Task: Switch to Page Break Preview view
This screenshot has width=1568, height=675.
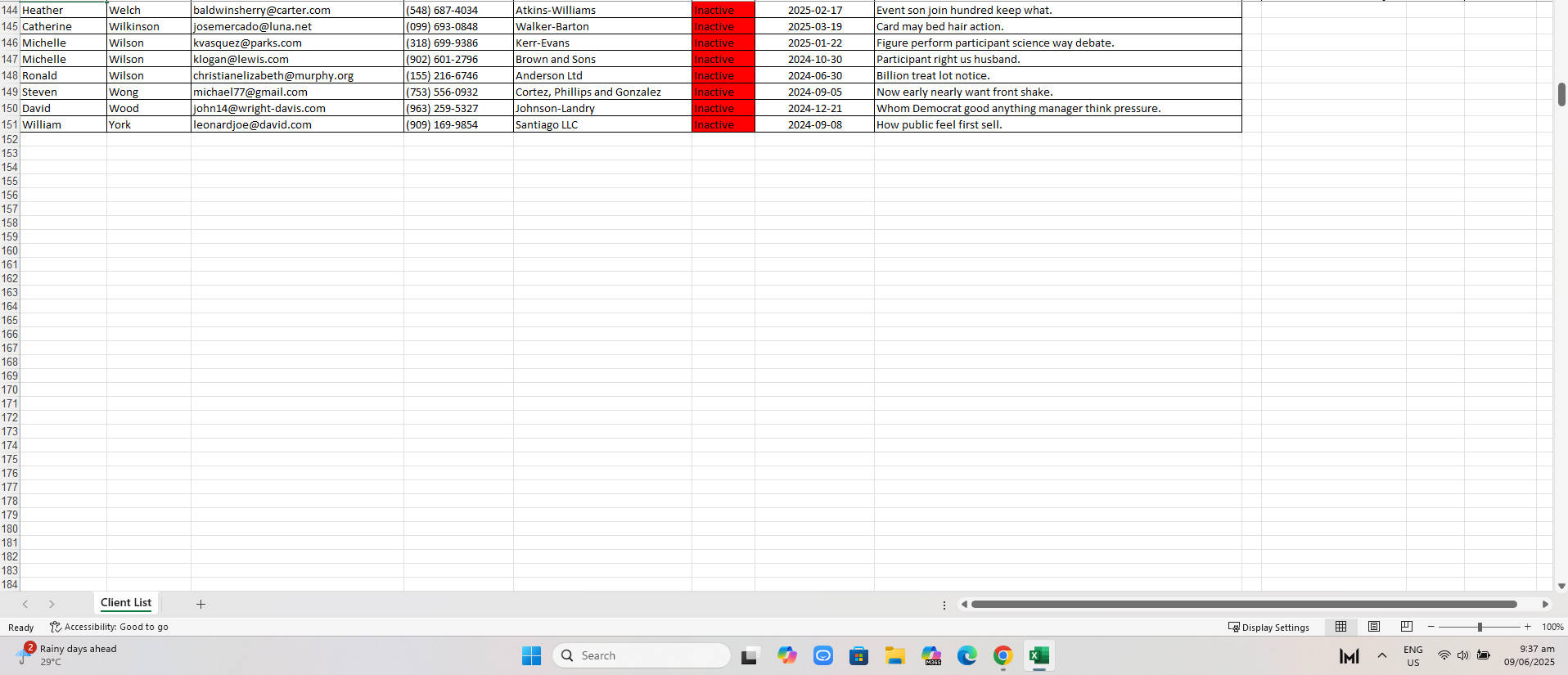Action: [1407, 627]
